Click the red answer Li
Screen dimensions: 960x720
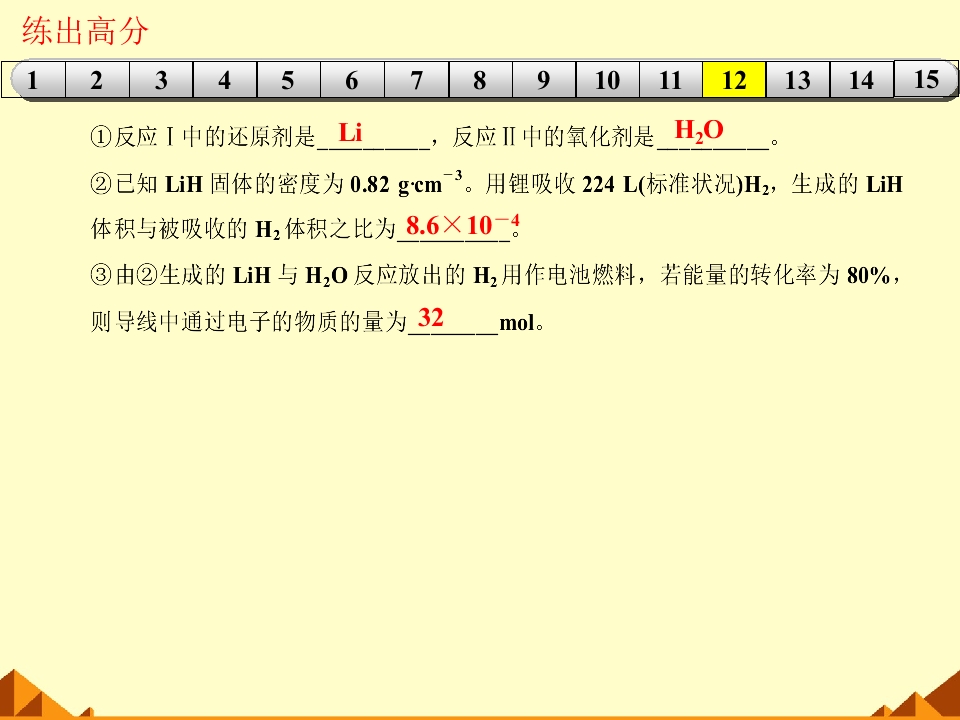pyautogui.click(x=350, y=132)
